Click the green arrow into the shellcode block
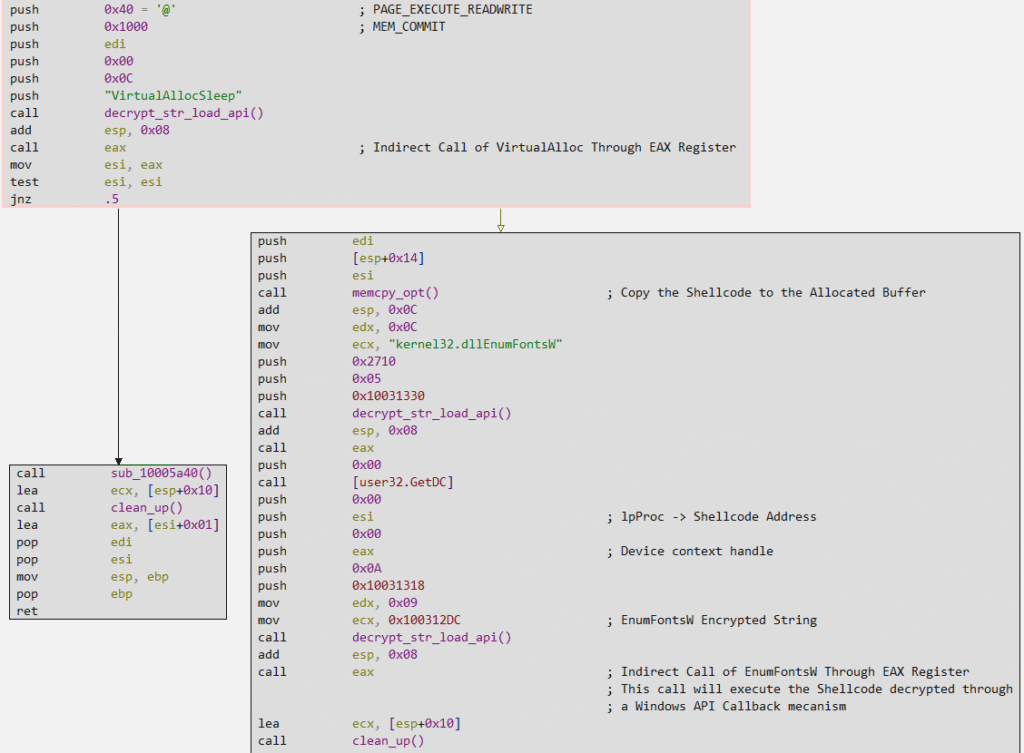1024x753 pixels. [x=500, y=225]
